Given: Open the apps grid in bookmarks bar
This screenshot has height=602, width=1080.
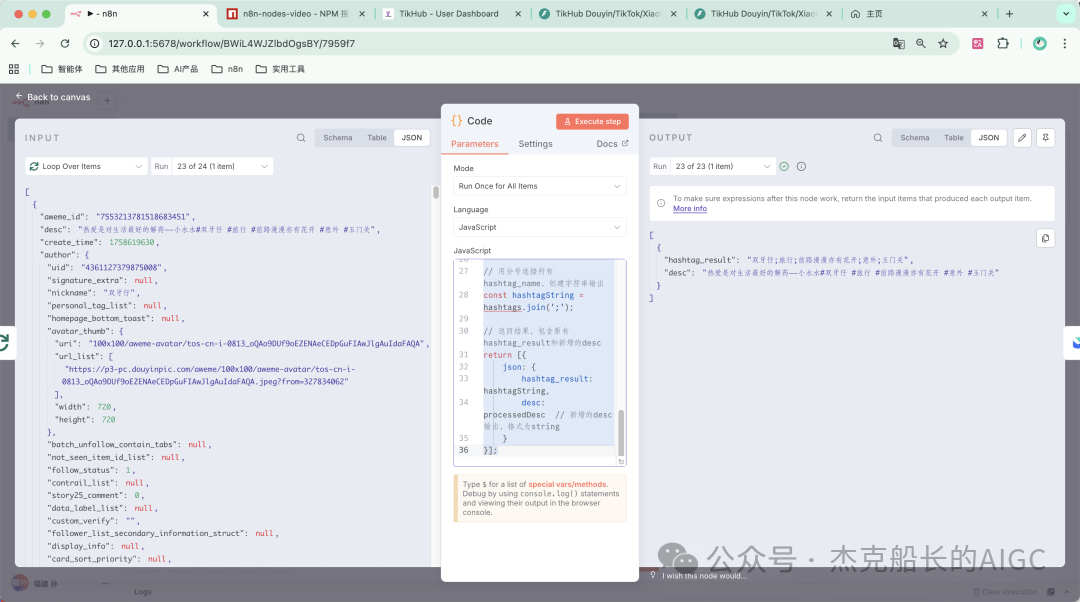Looking at the screenshot, I should [x=14, y=69].
